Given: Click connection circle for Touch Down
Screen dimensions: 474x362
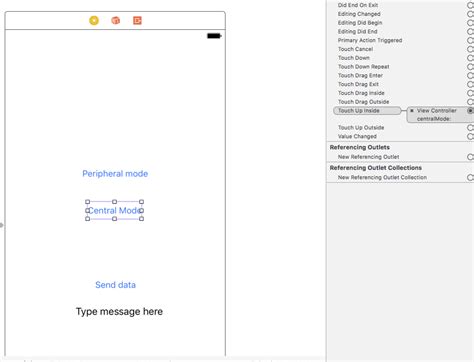Looking at the screenshot, I should pyautogui.click(x=470, y=58).
